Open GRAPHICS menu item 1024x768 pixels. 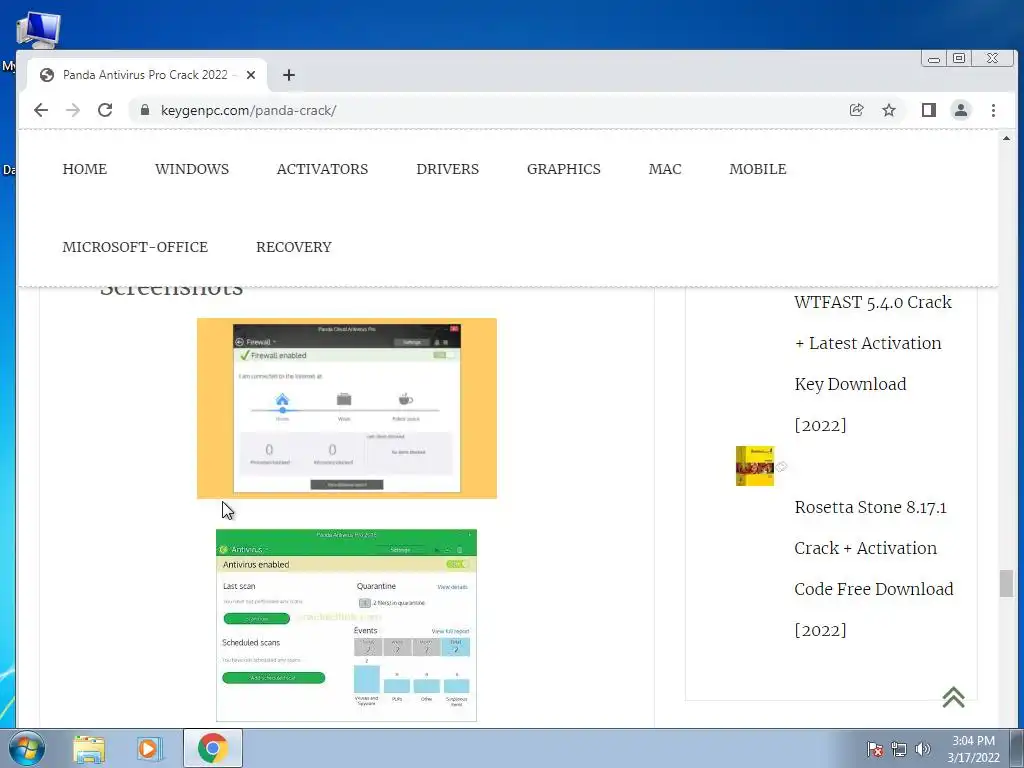(564, 169)
